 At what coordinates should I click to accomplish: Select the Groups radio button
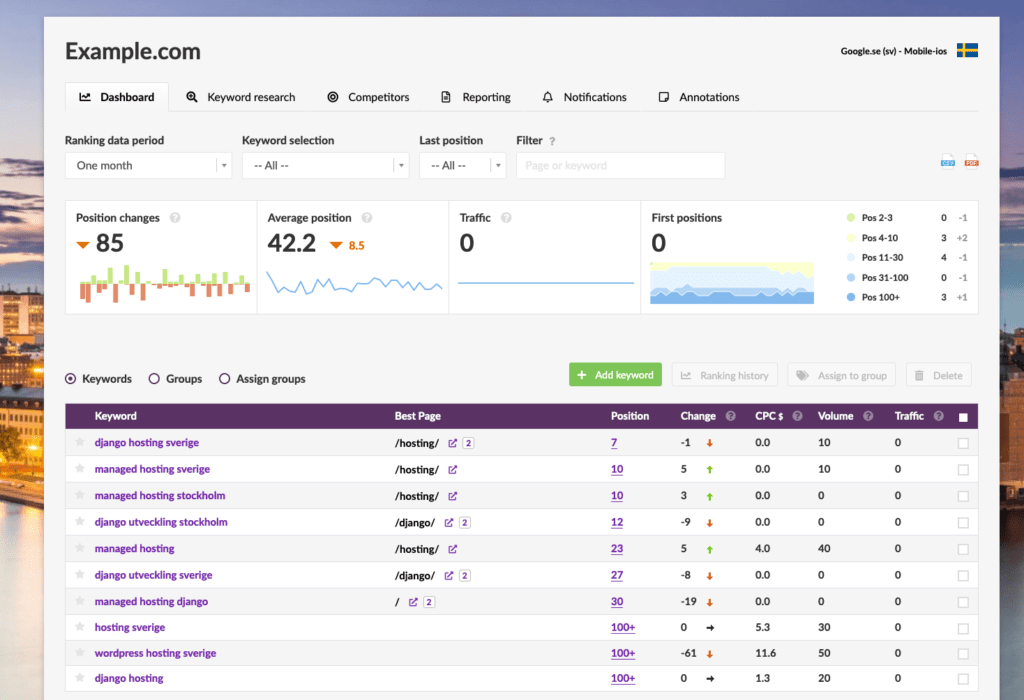click(154, 379)
